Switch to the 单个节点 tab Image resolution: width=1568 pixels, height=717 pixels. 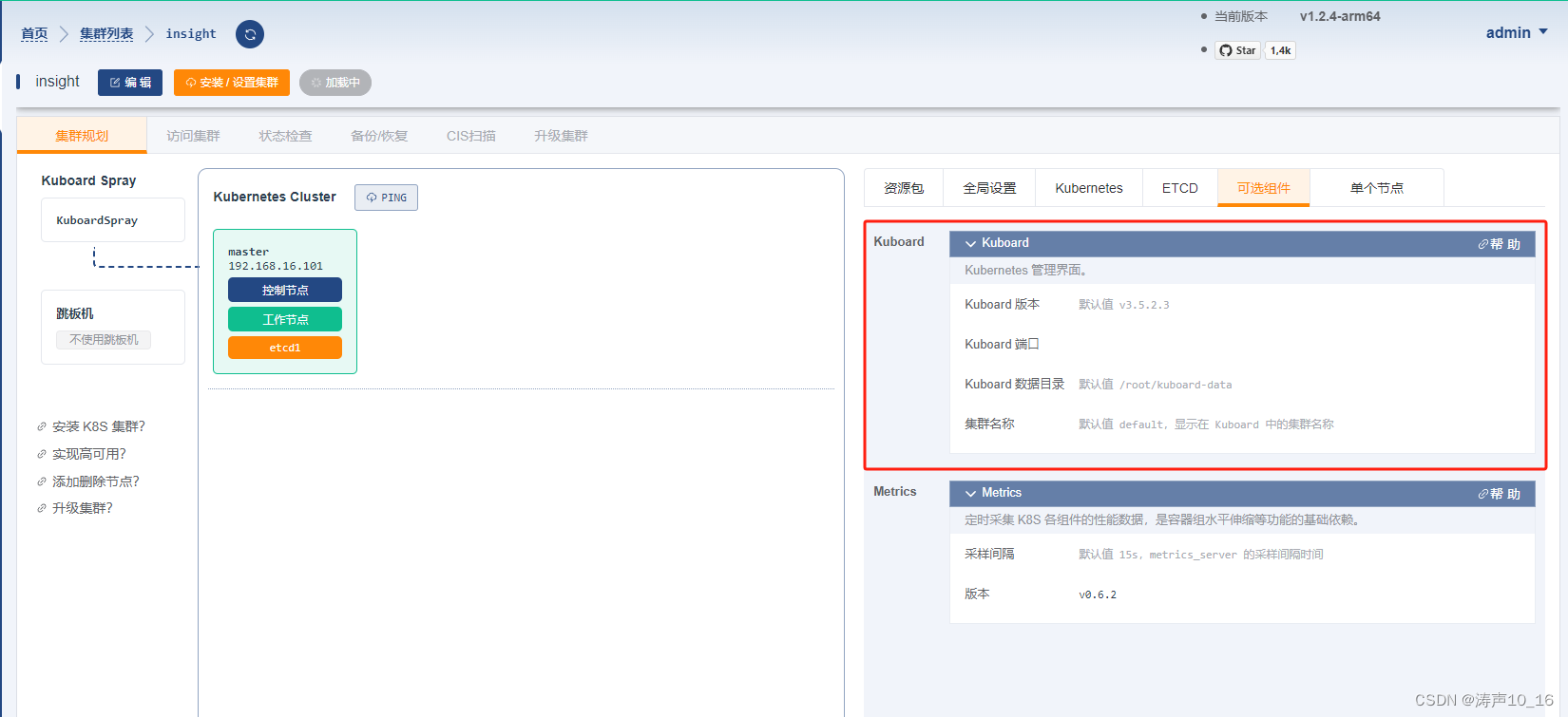1376,188
